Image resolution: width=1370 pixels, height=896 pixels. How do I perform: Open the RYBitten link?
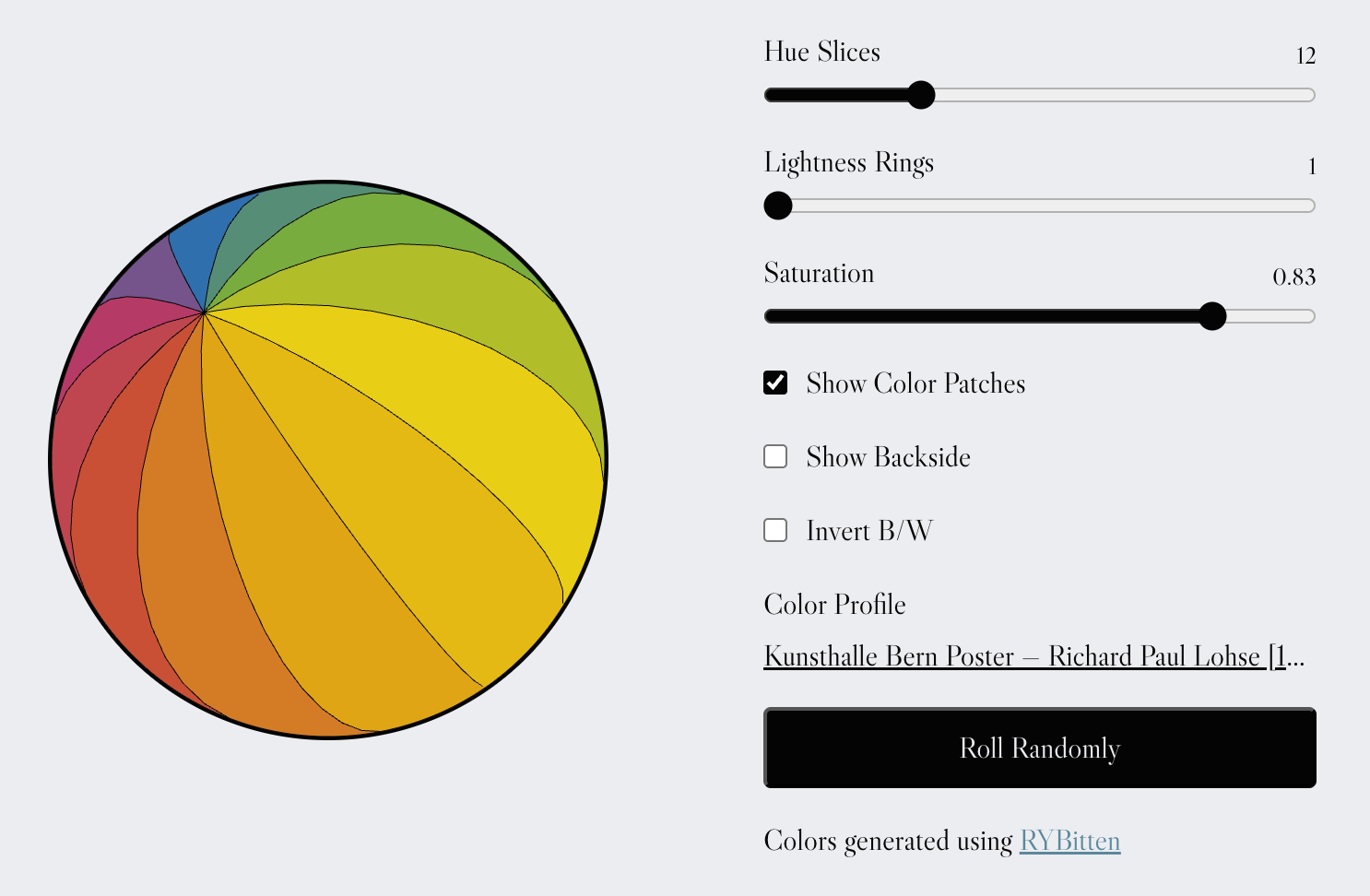click(x=1069, y=842)
